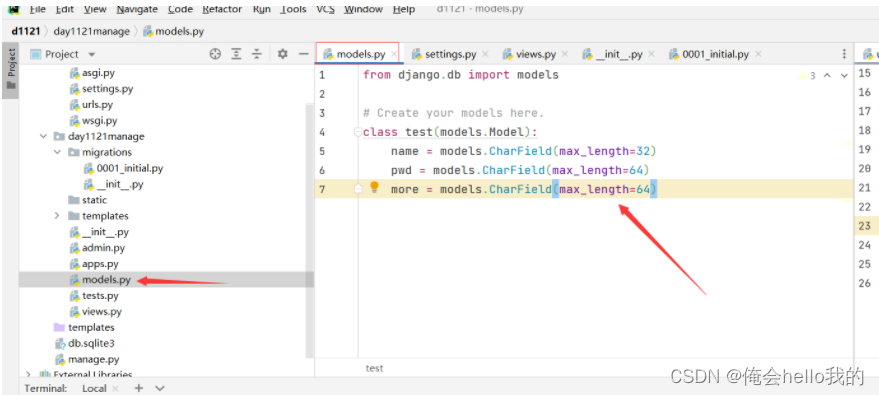The width and height of the screenshot is (879, 395).
Task: Collapse day1121manage folder chevron
Action: click(43, 136)
